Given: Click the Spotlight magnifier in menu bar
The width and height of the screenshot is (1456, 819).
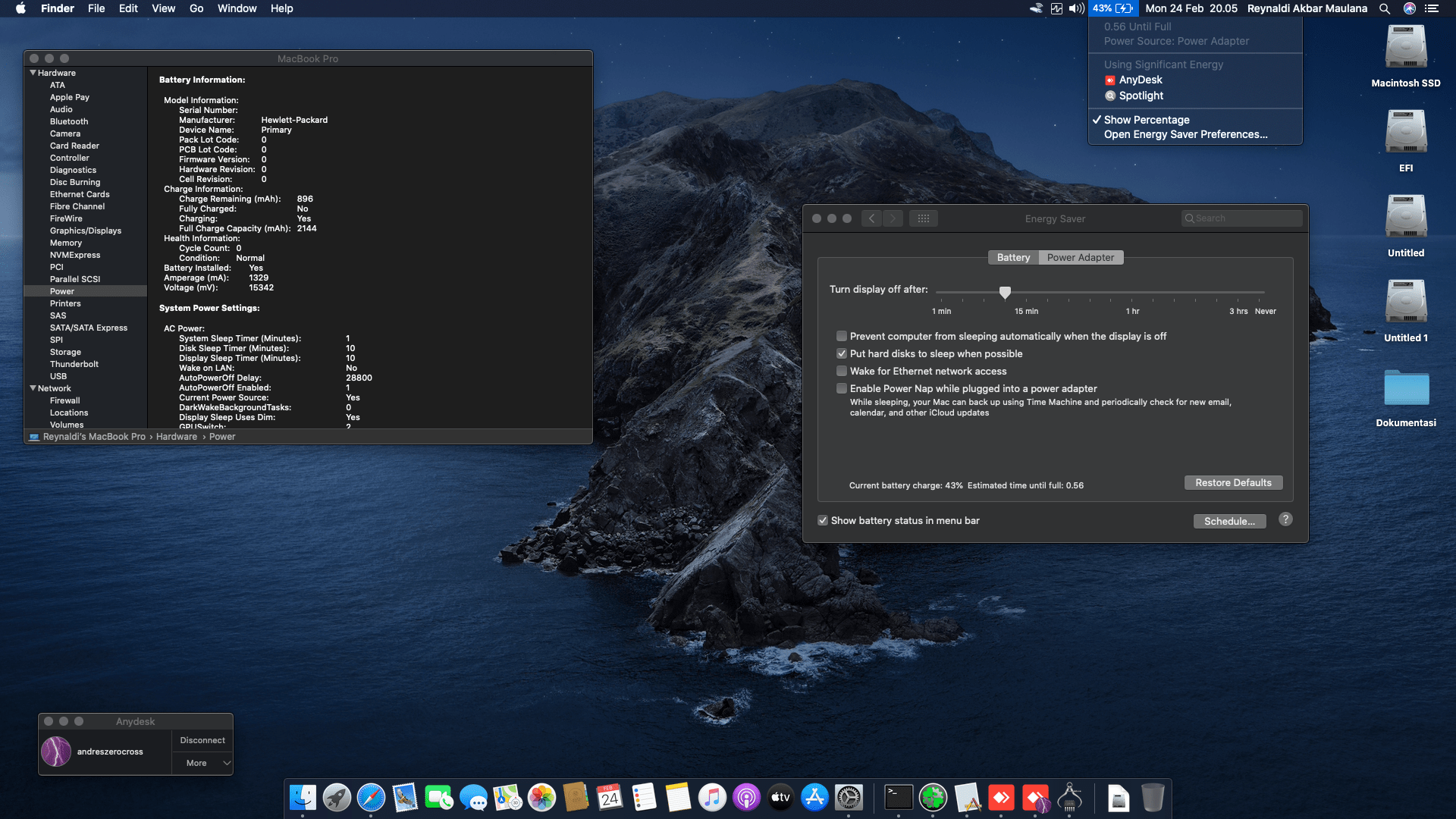Looking at the screenshot, I should (1385, 8).
